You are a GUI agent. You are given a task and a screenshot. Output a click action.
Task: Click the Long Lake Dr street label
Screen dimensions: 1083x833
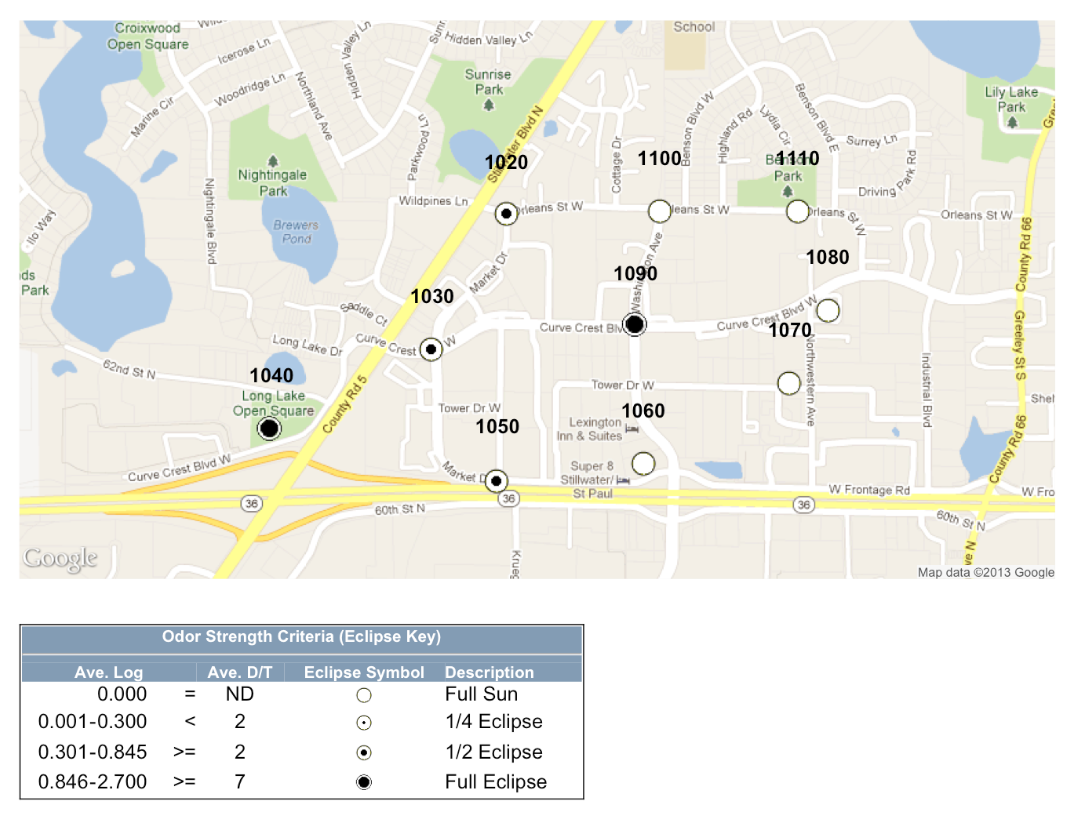(x=307, y=345)
